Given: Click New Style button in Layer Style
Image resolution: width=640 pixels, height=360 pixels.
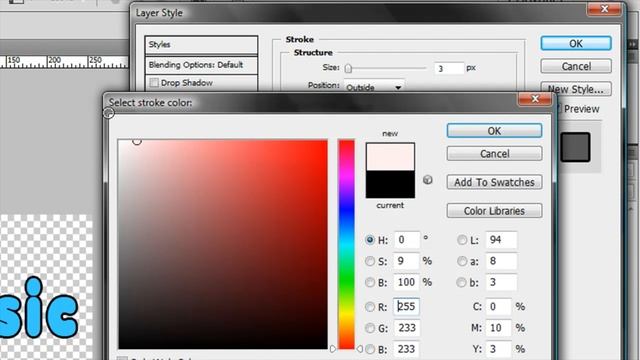Looking at the screenshot, I should (576, 89).
